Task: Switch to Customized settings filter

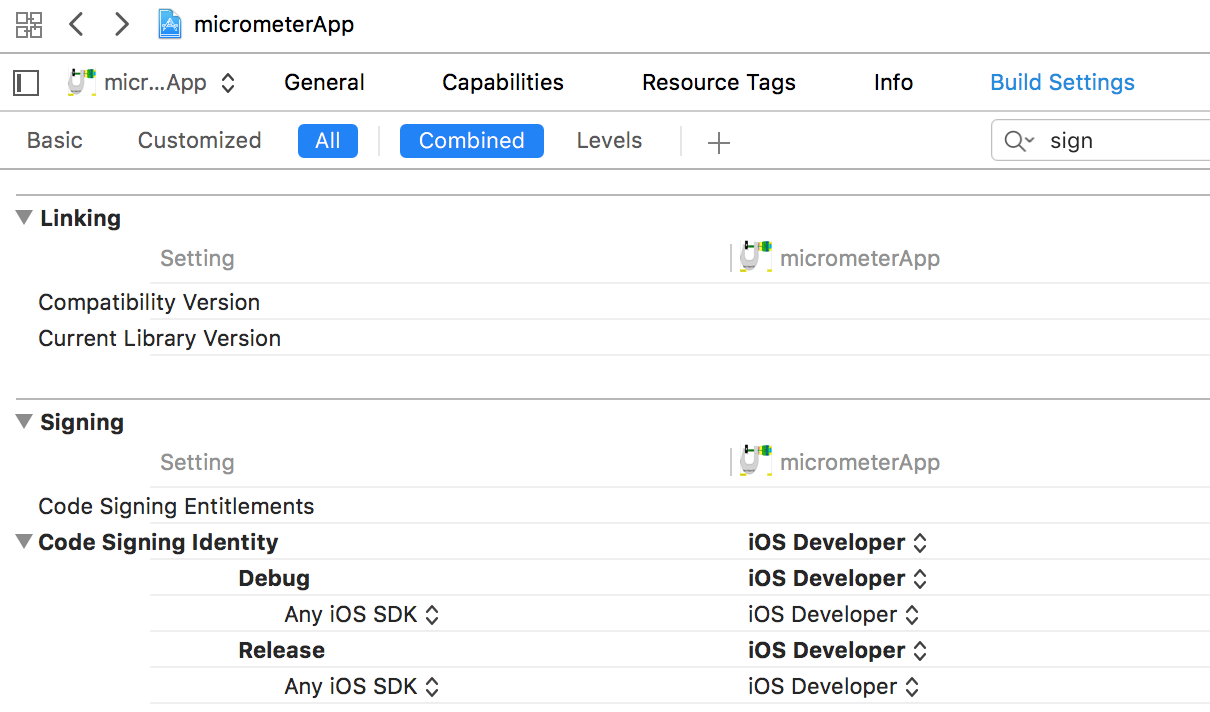Action: (x=199, y=141)
